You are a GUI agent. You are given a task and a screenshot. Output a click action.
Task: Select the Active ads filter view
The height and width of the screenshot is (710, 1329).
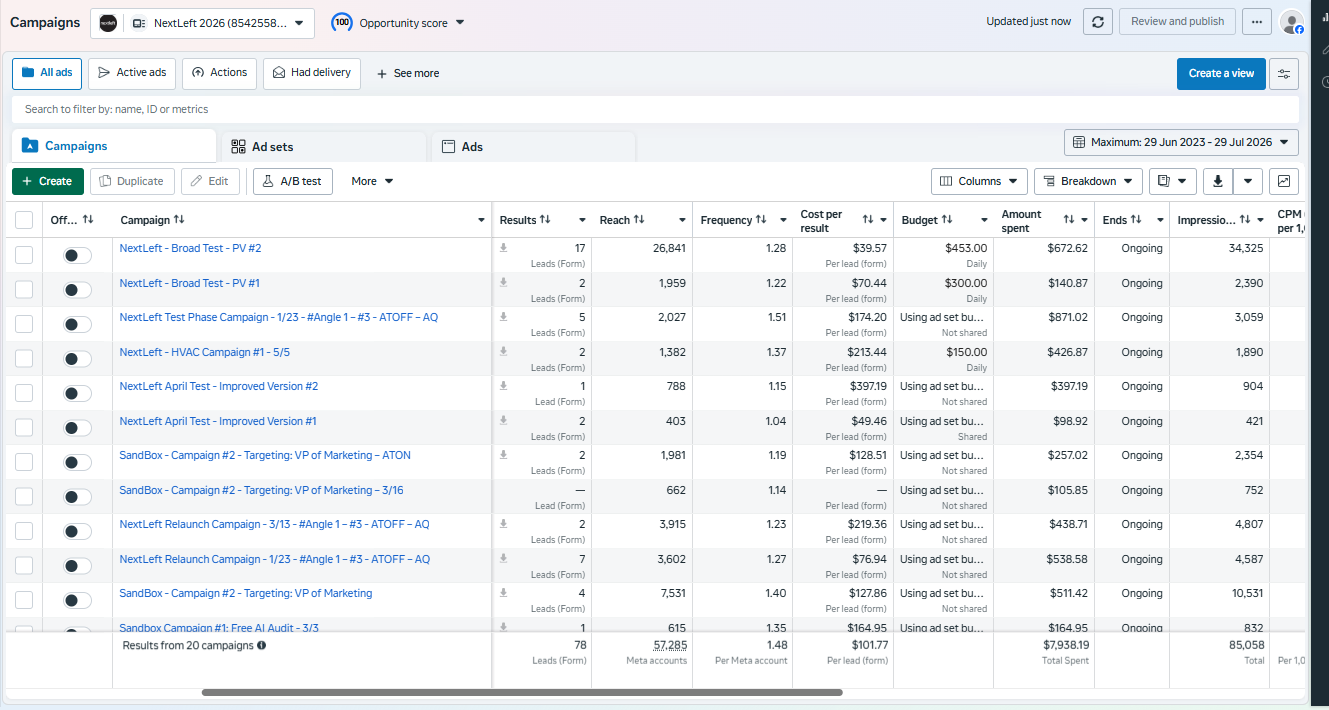point(131,73)
